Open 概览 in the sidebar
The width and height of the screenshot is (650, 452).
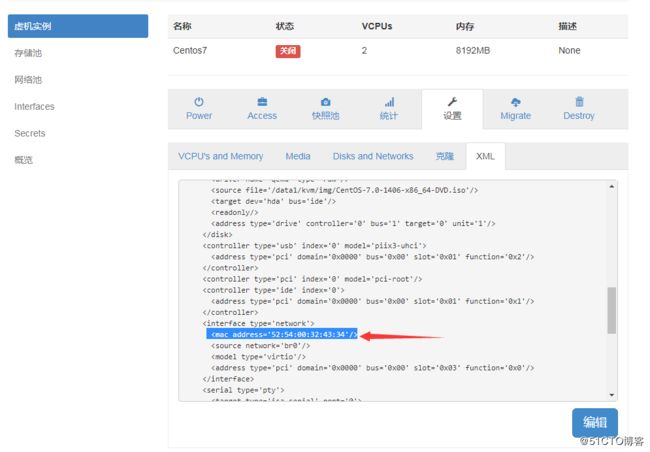coord(23,160)
